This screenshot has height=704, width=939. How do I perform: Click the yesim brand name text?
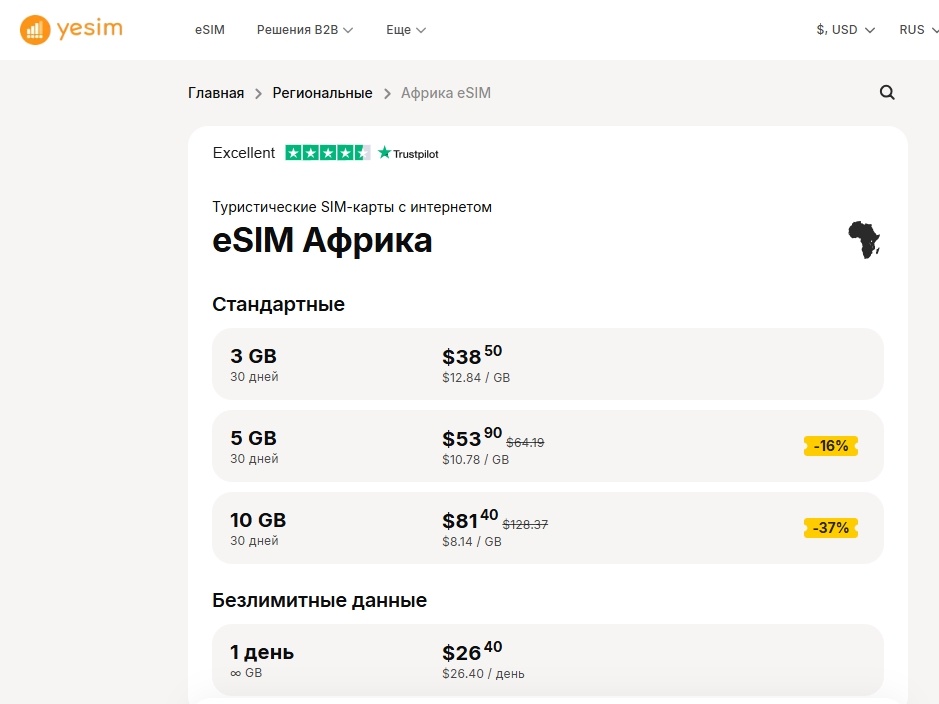(x=90, y=28)
